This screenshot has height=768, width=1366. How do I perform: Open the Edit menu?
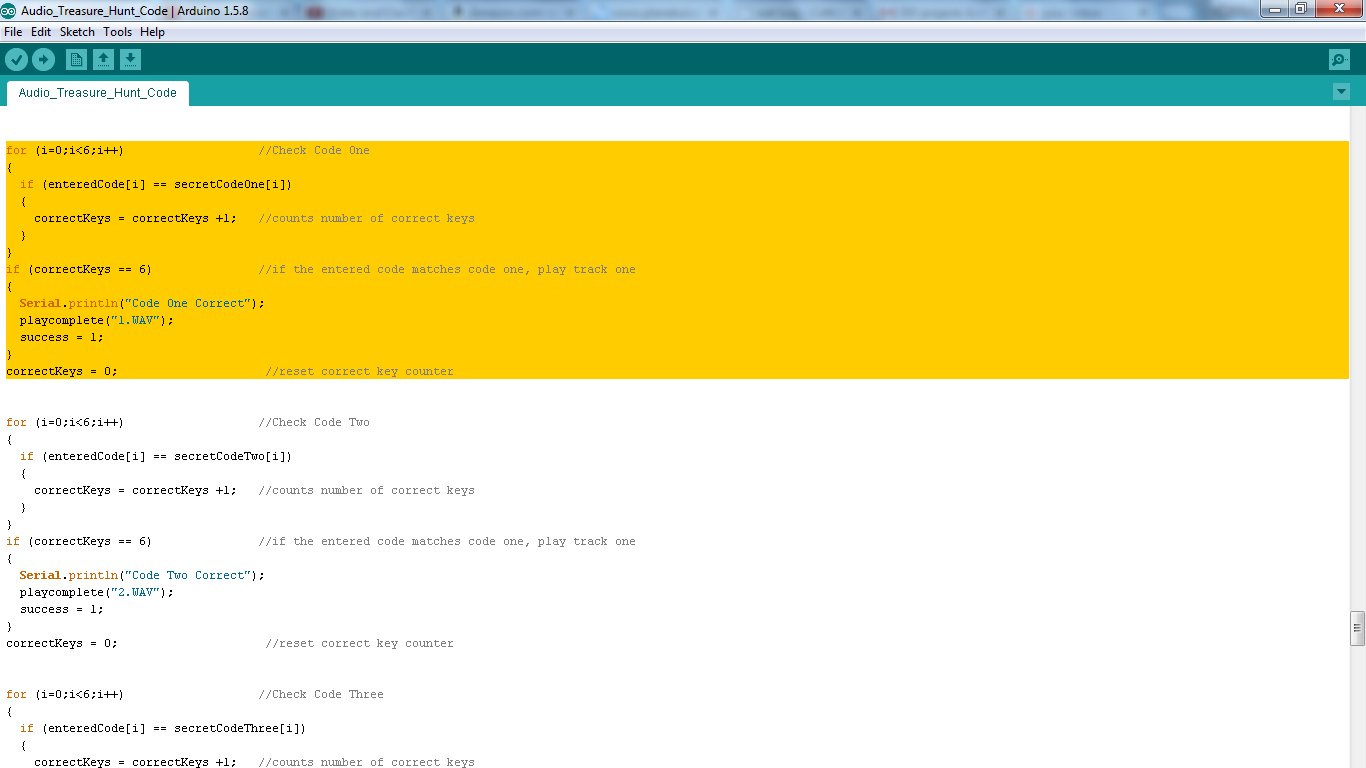tap(41, 32)
